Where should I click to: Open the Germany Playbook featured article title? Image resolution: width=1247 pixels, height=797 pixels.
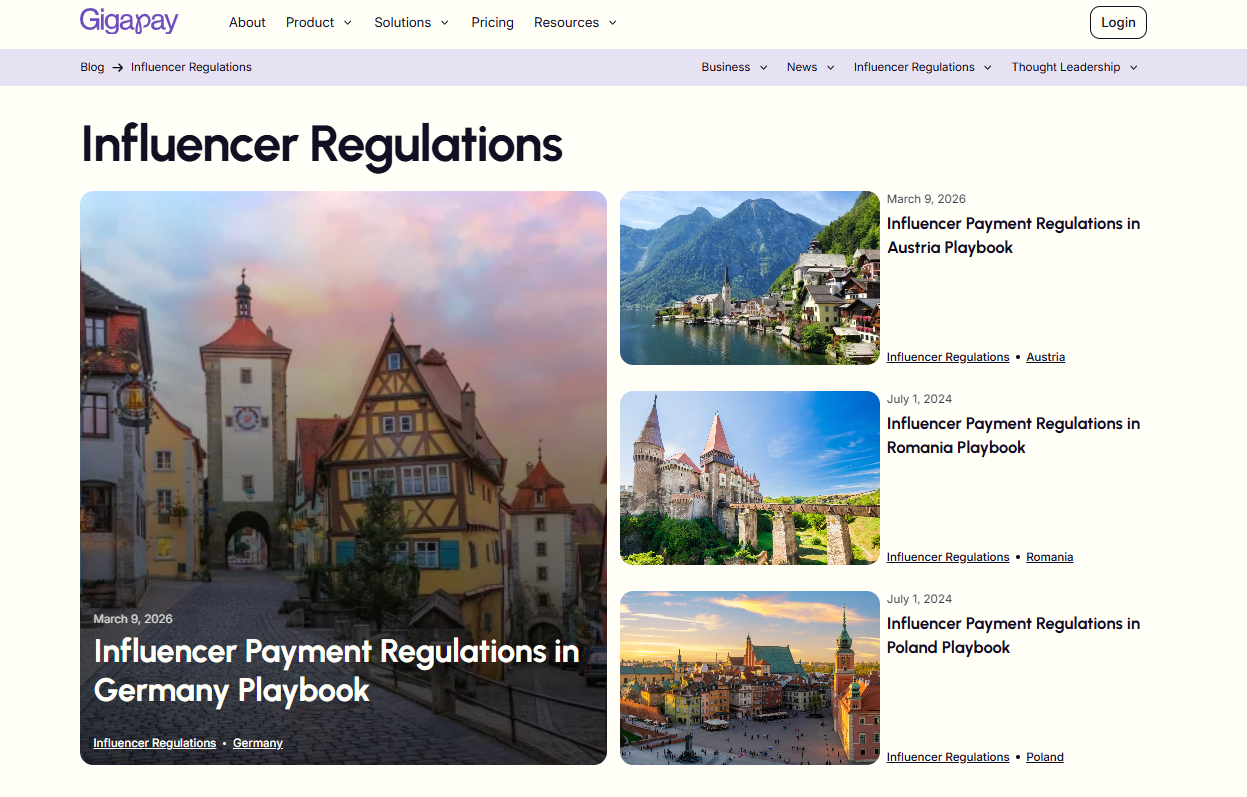[x=336, y=670]
